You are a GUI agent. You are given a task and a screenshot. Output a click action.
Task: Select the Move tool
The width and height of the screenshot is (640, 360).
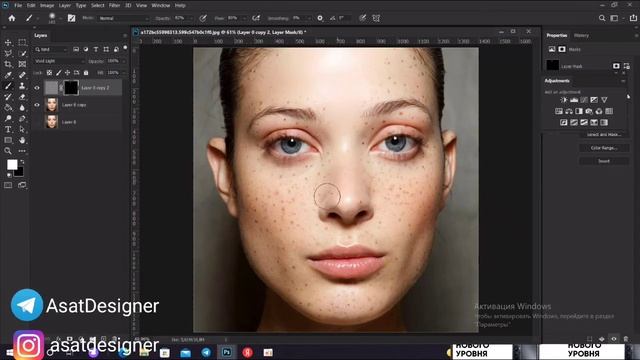(8, 42)
